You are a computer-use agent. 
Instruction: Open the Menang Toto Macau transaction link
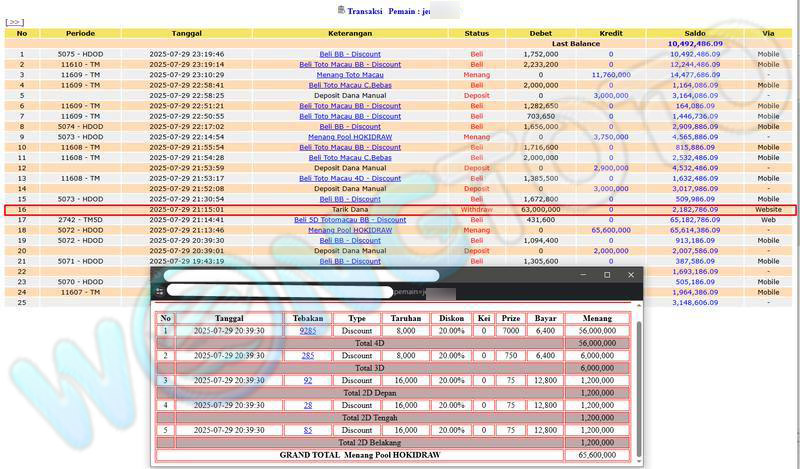point(350,75)
